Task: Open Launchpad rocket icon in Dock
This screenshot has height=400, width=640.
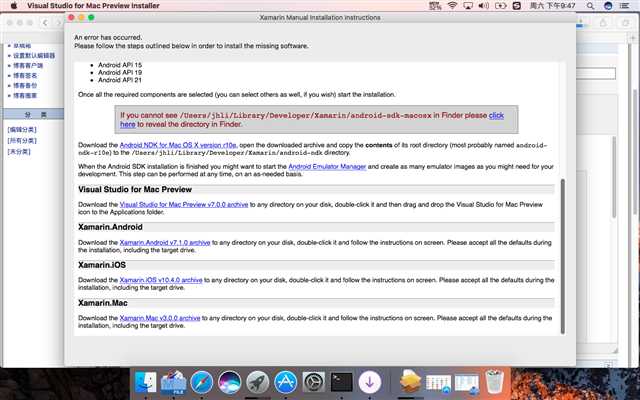Action: point(257,382)
